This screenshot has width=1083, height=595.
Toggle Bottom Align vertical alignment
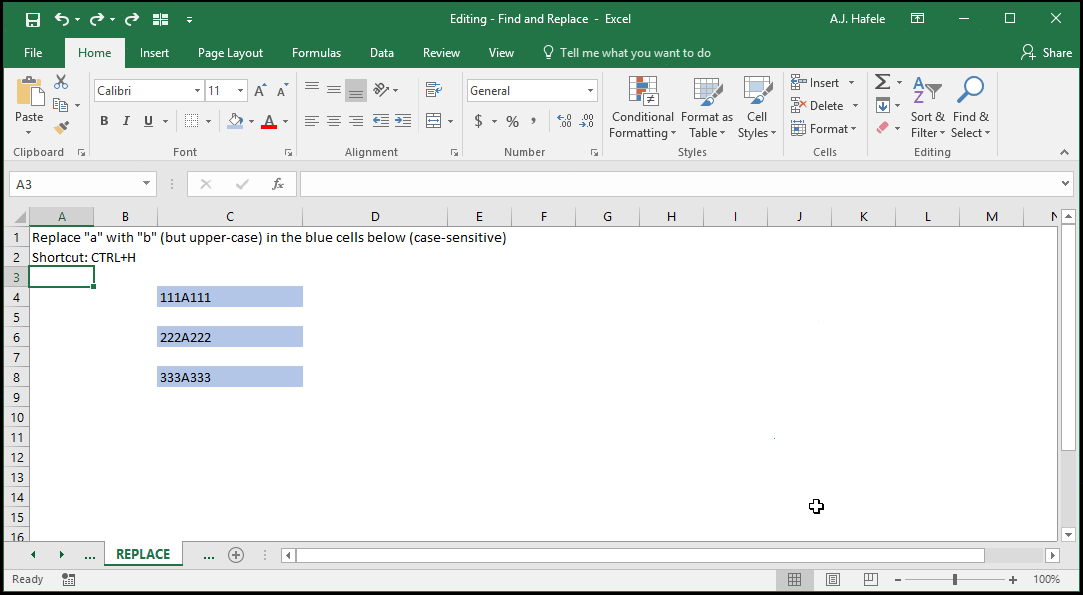click(356, 89)
